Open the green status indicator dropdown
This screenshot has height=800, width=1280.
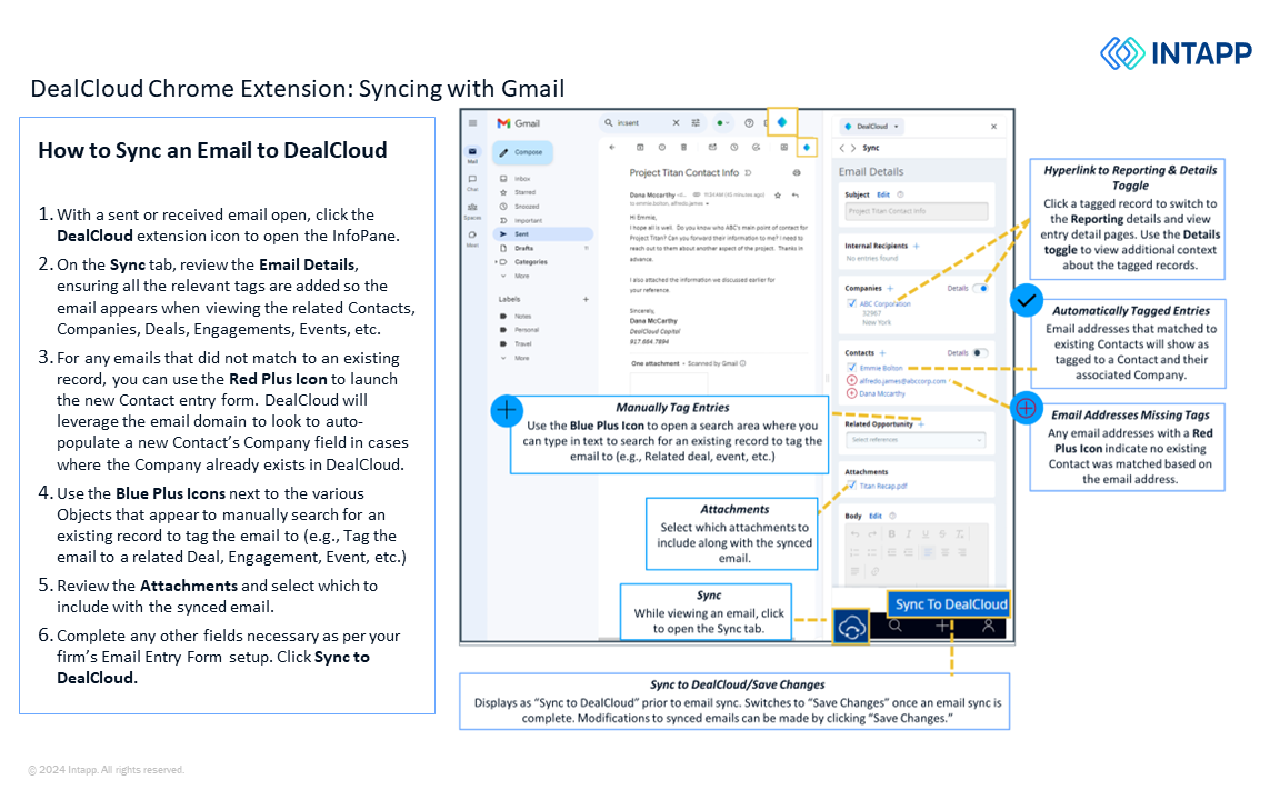(x=722, y=123)
